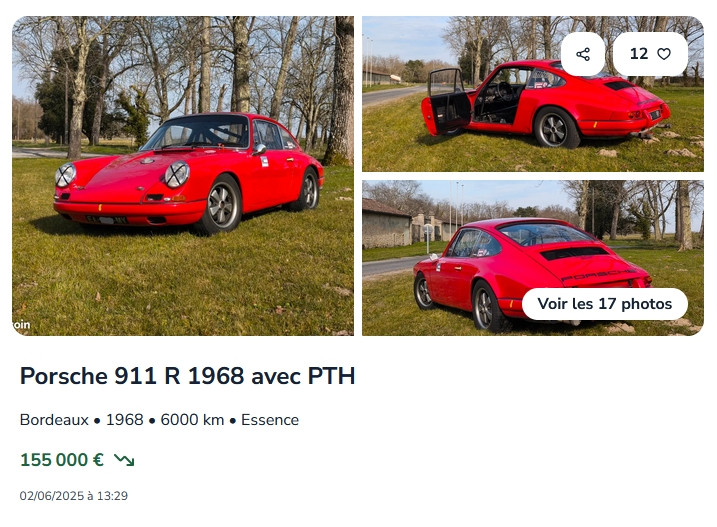Open the photo with open car door
717x527 pixels.
click(x=533, y=94)
